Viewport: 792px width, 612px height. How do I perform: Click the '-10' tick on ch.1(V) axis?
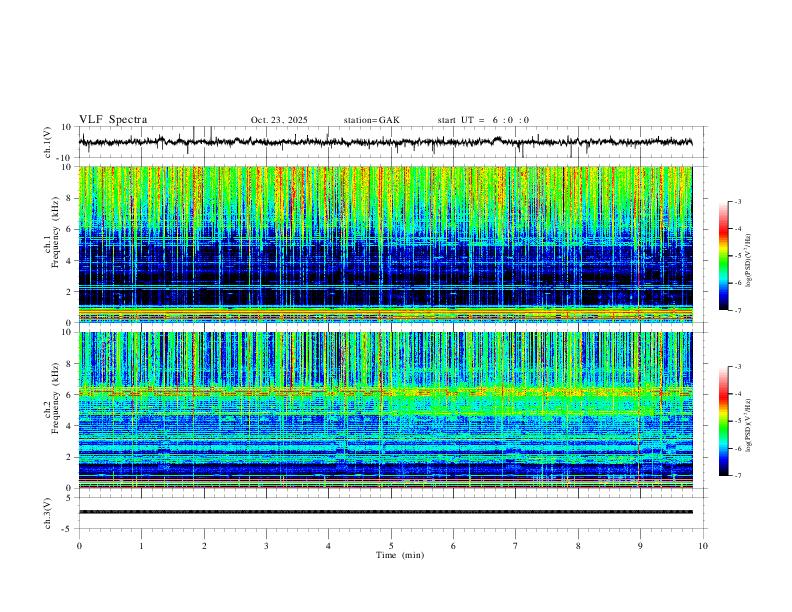[x=66, y=158]
